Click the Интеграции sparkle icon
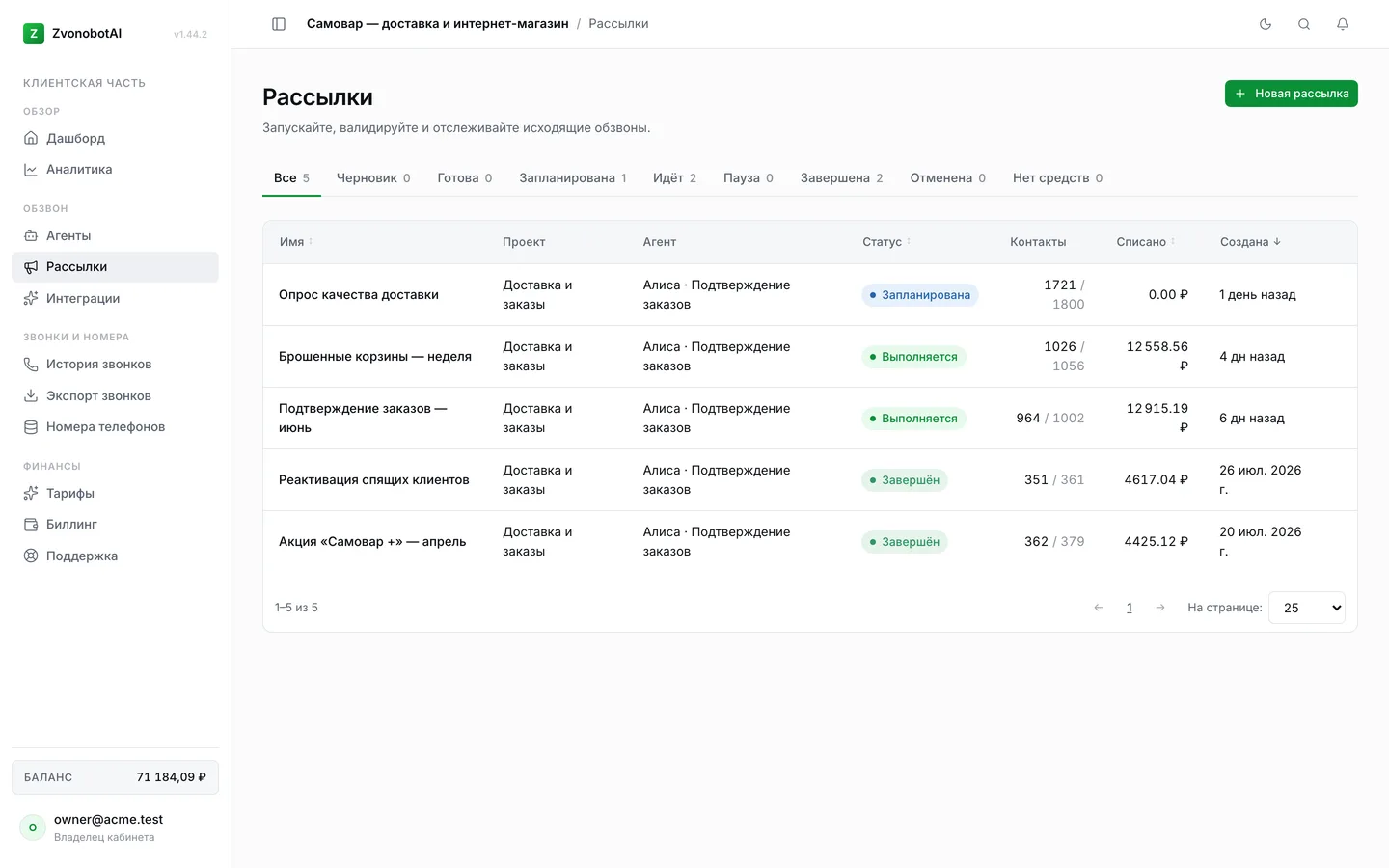The image size is (1389, 868). tap(31, 299)
